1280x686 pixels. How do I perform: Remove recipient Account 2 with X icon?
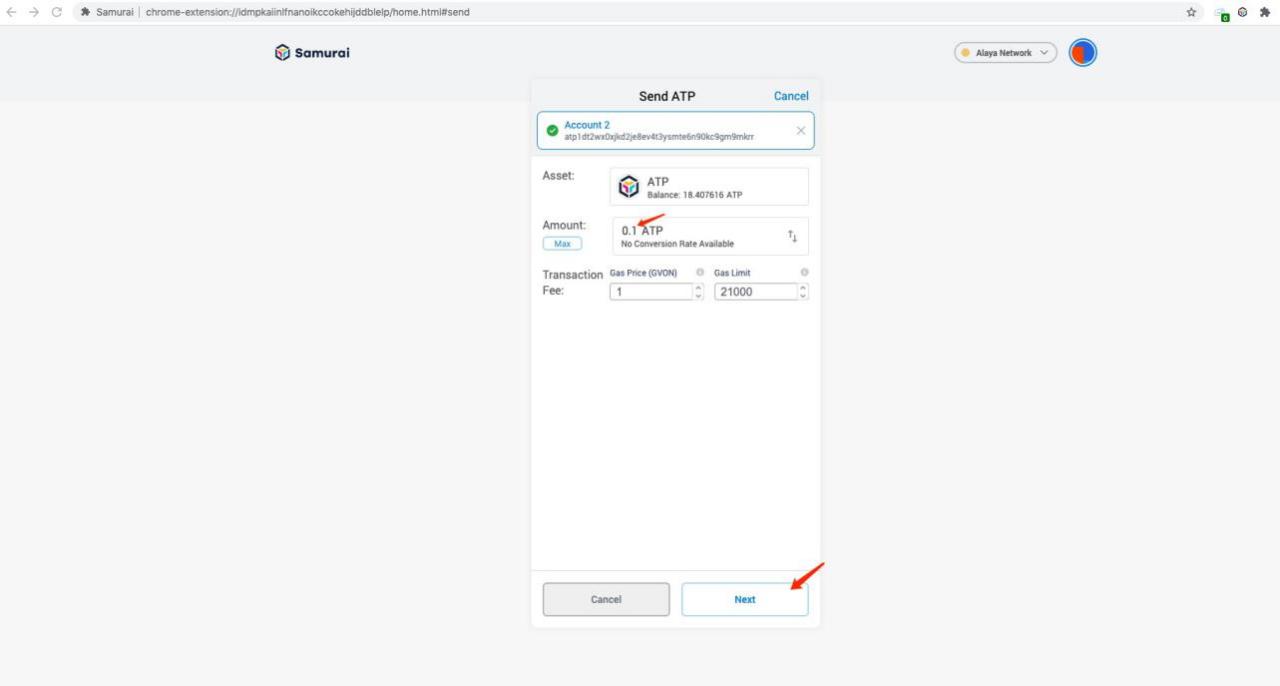pyautogui.click(x=800, y=131)
